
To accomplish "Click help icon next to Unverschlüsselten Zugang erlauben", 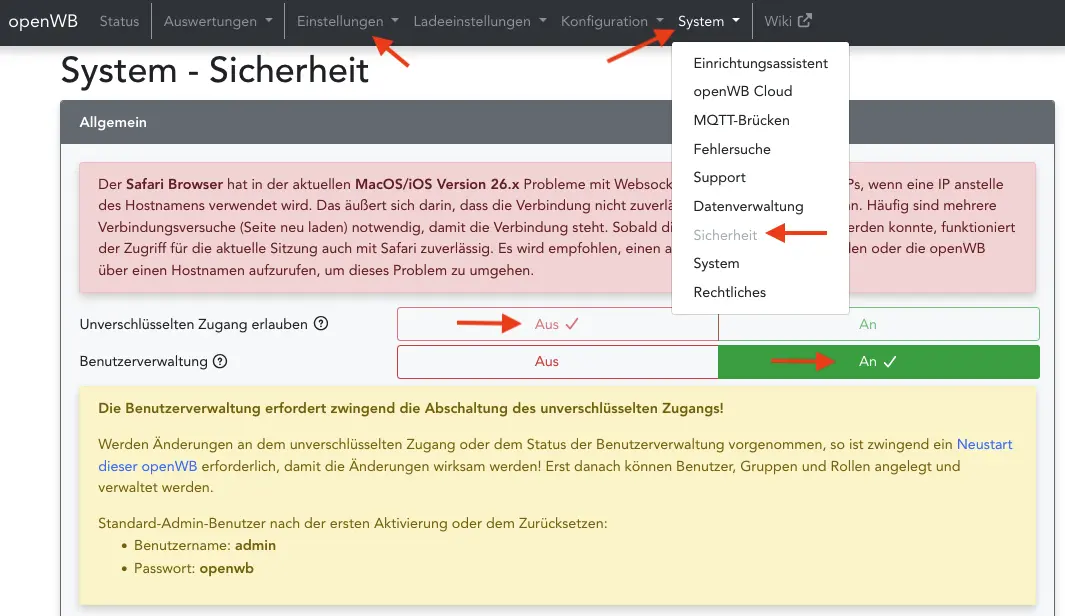I will point(321,324).
